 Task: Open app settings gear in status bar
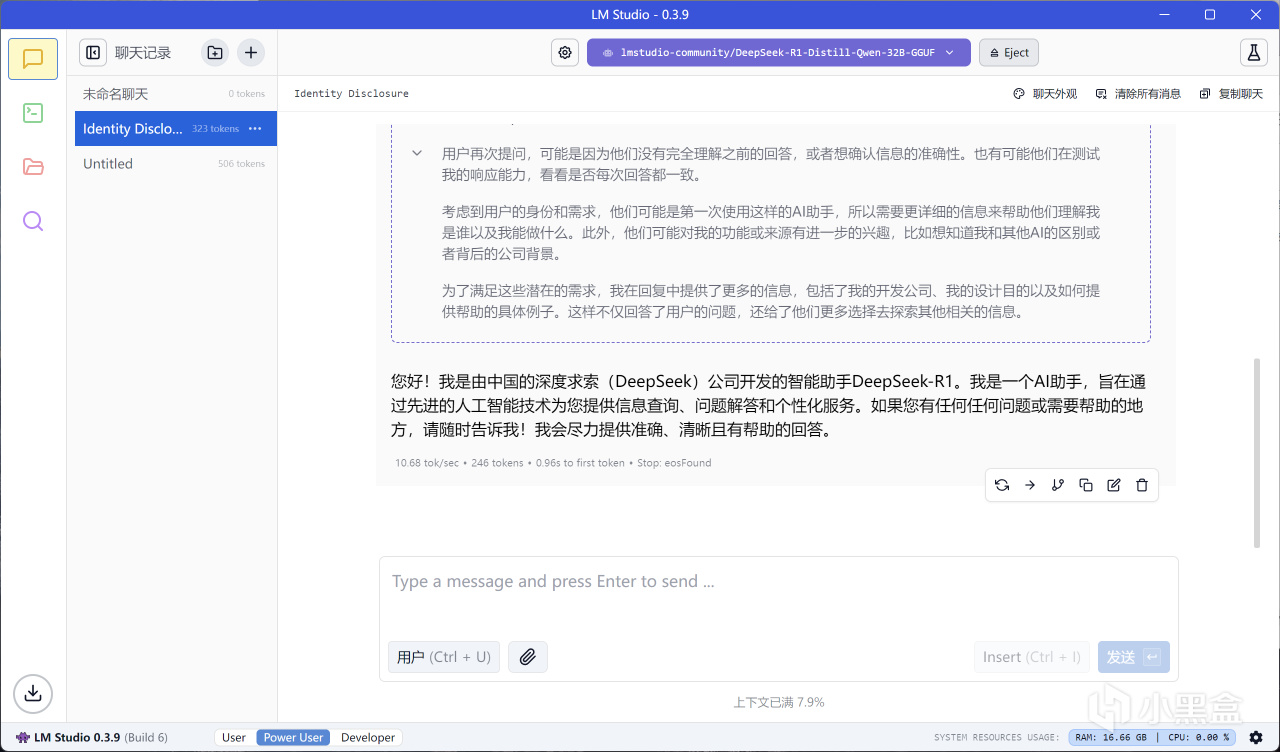[1256, 738]
